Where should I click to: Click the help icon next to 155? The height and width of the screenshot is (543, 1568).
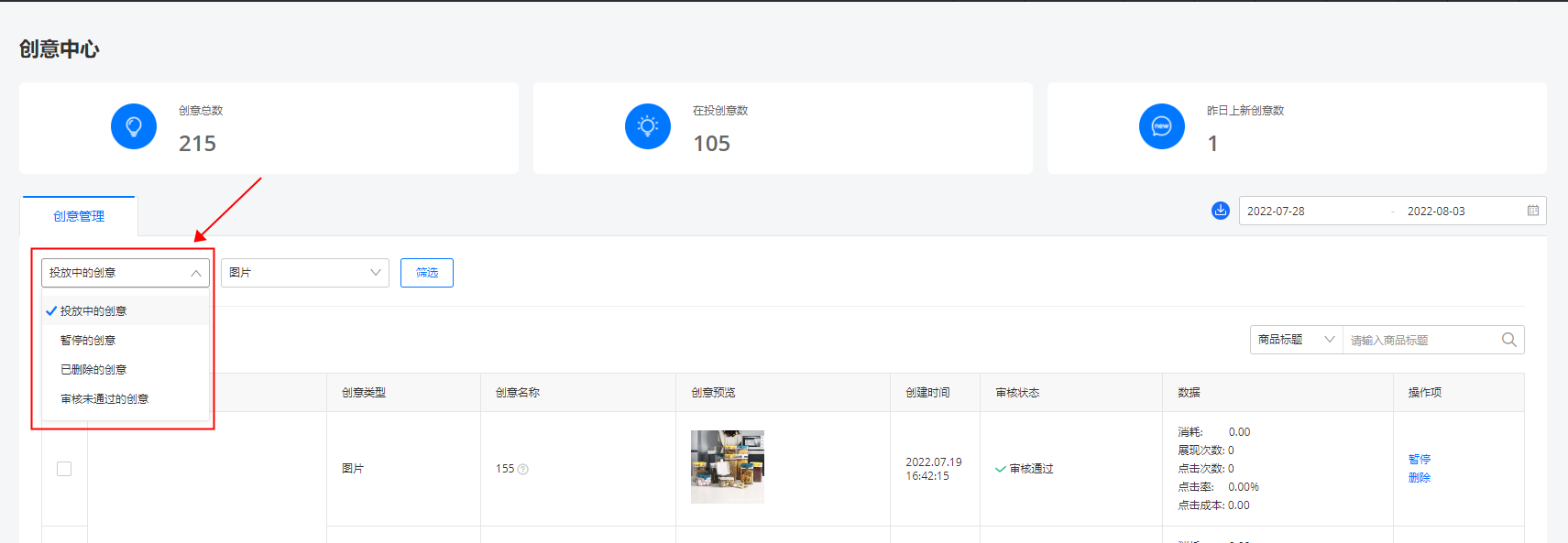(x=523, y=470)
